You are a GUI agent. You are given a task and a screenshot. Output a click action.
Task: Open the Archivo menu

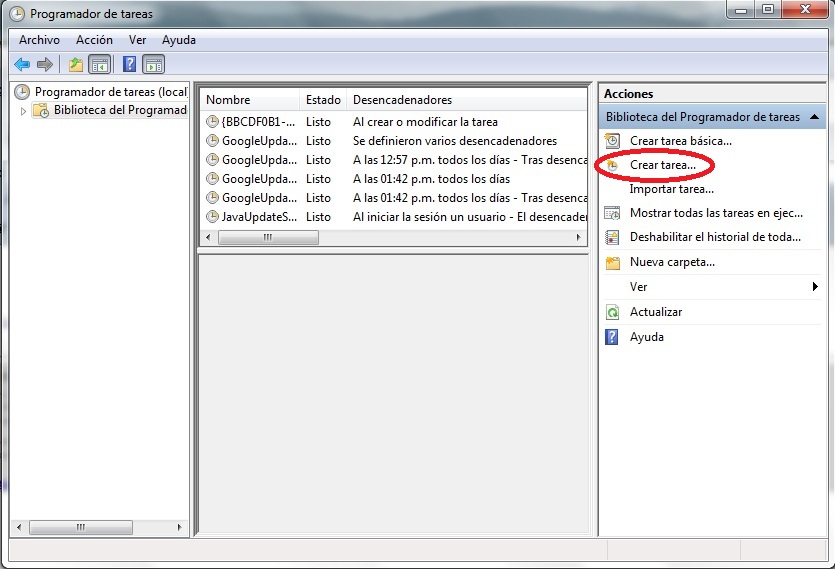(x=39, y=40)
